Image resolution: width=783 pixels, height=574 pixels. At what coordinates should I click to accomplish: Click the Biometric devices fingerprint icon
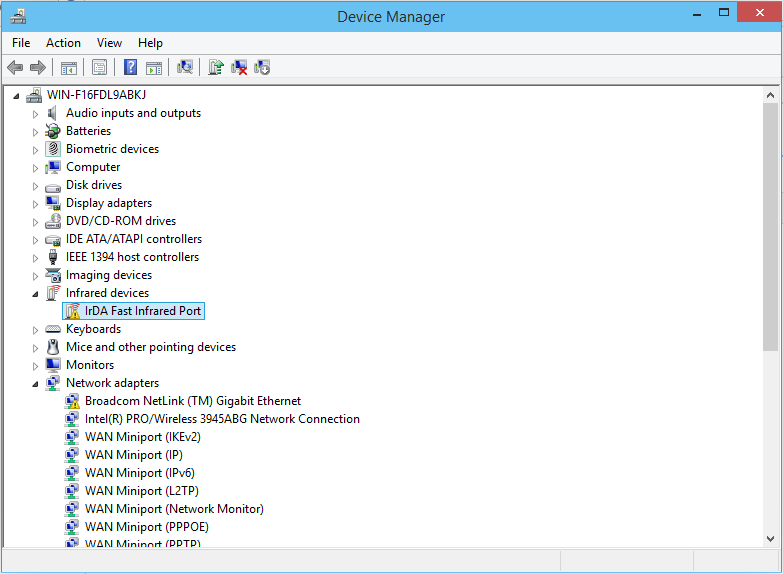pos(53,149)
